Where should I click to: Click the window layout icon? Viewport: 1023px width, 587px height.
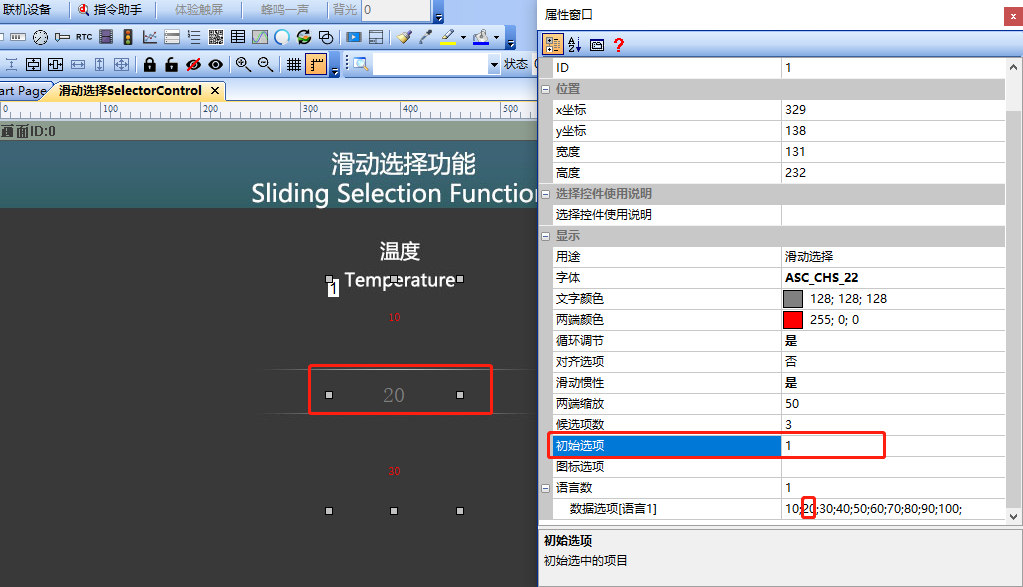coord(376,37)
